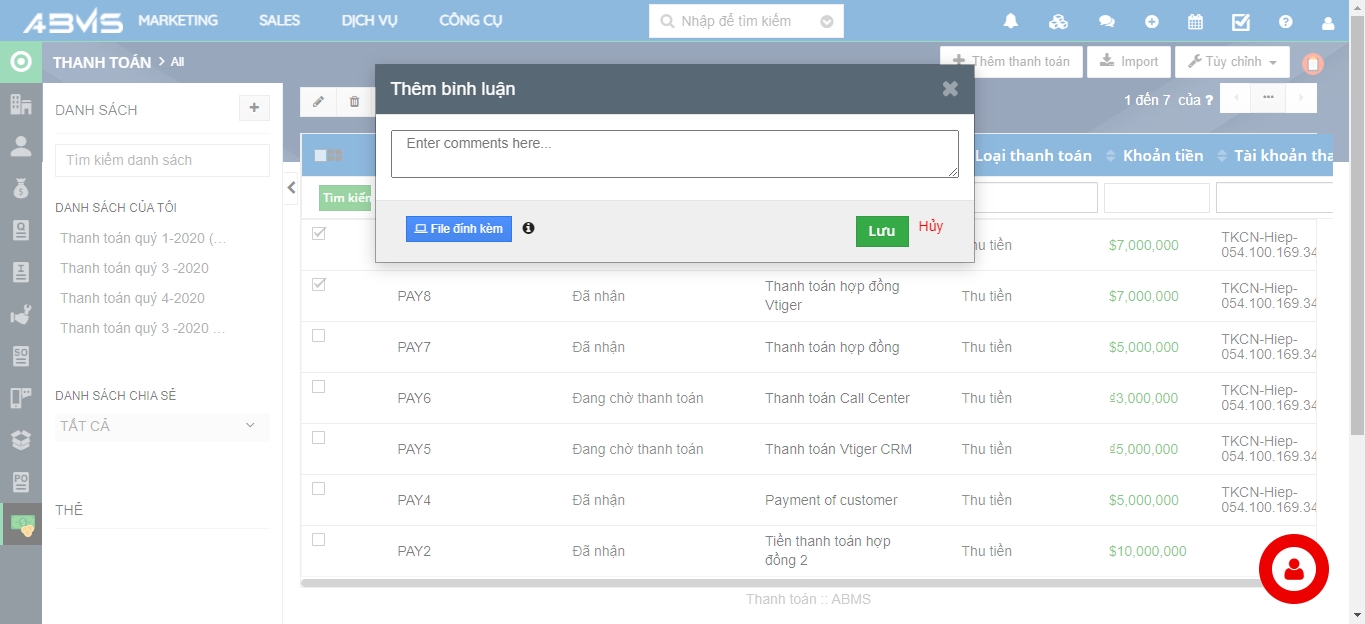1365x624 pixels.
Task: Click the notifications bell icon
Action: [1011, 21]
